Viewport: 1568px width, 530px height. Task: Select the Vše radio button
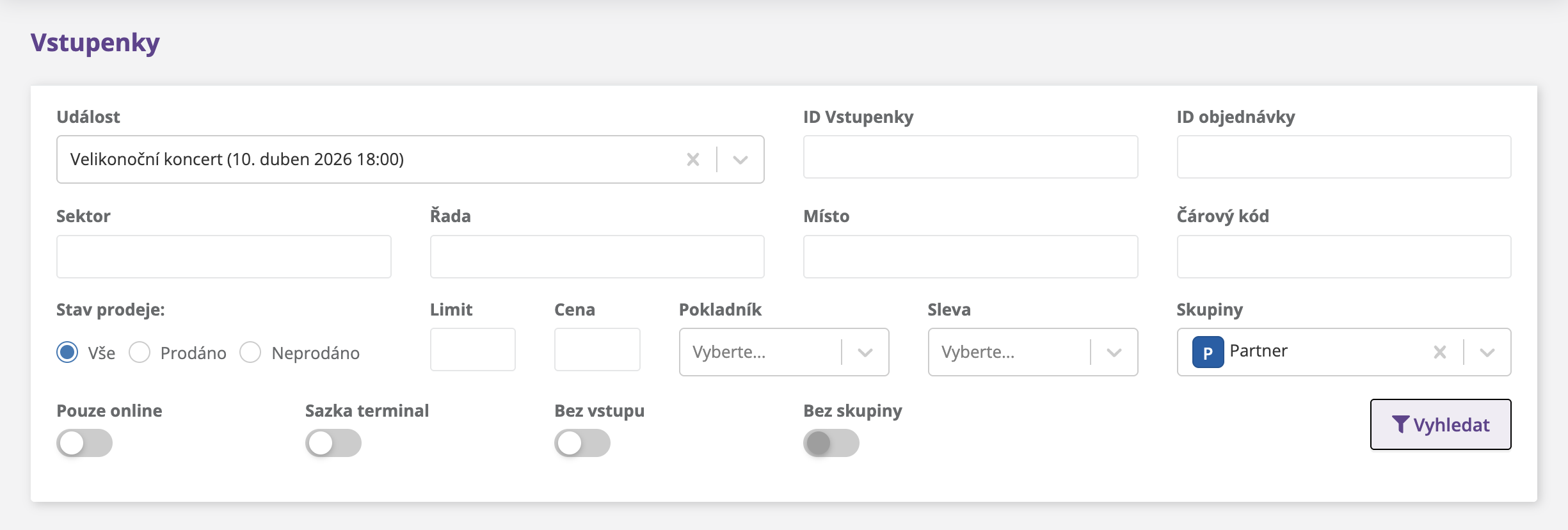pyautogui.click(x=67, y=352)
